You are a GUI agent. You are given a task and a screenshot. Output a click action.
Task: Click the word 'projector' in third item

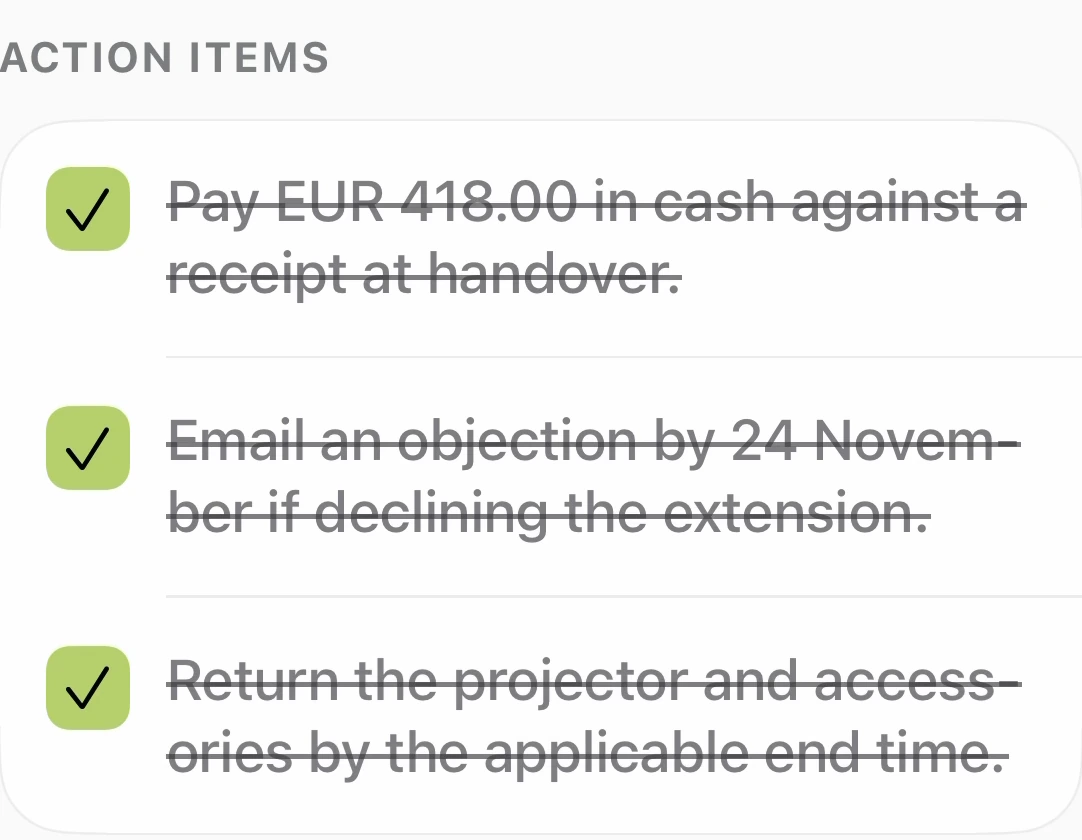pyautogui.click(x=571, y=683)
